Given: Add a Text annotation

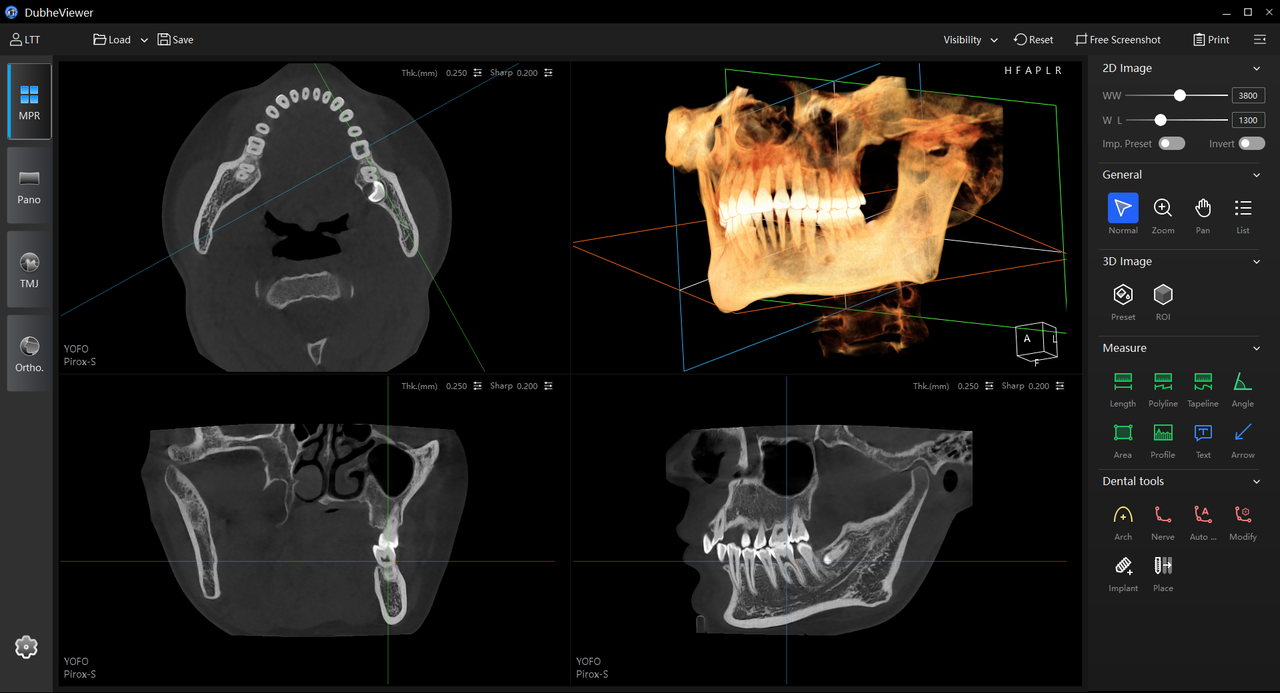Looking at the screenshot, I should click(x=1203, y=432).
